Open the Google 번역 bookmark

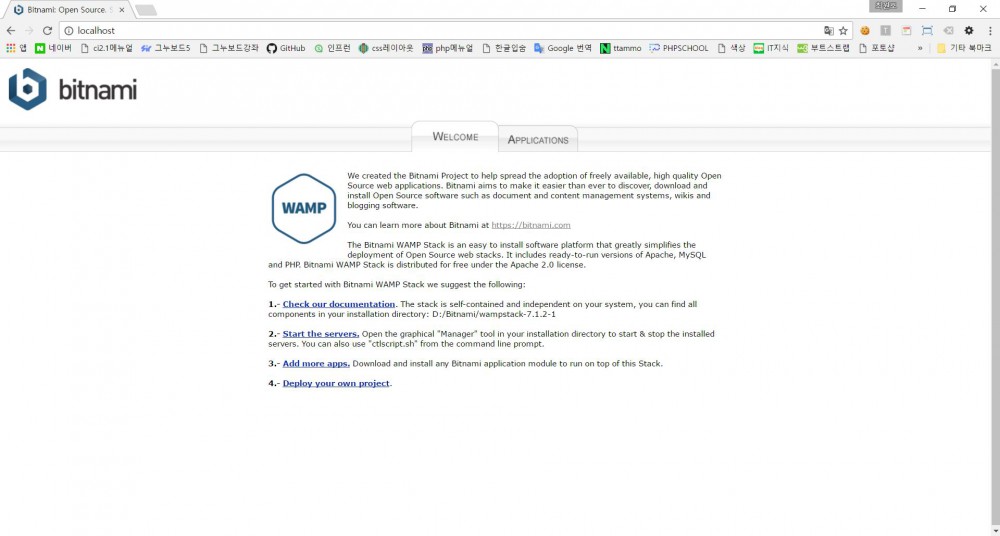(x=563, y=48)
